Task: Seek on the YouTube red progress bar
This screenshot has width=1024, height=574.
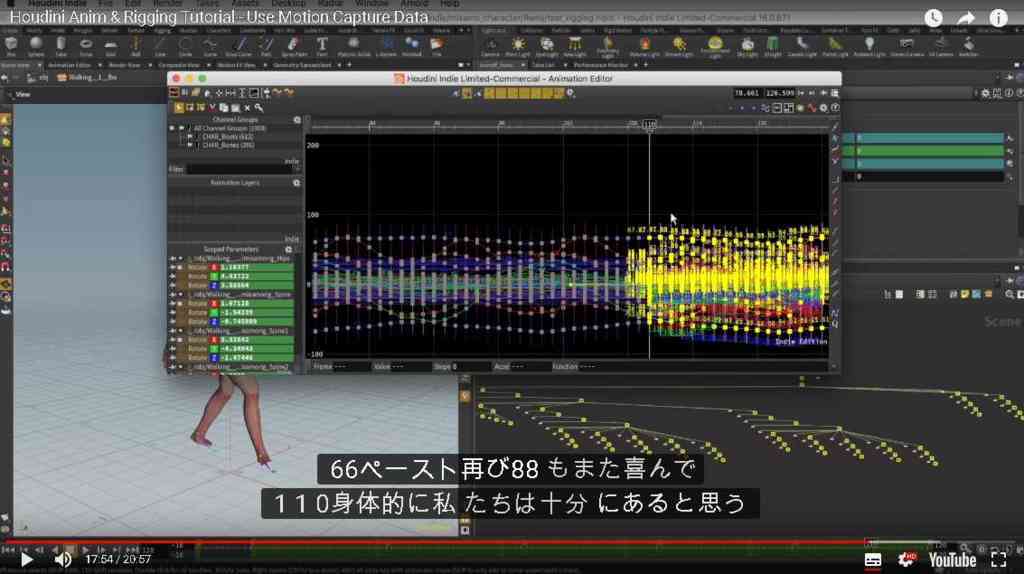Action: (x=512, y=542)
